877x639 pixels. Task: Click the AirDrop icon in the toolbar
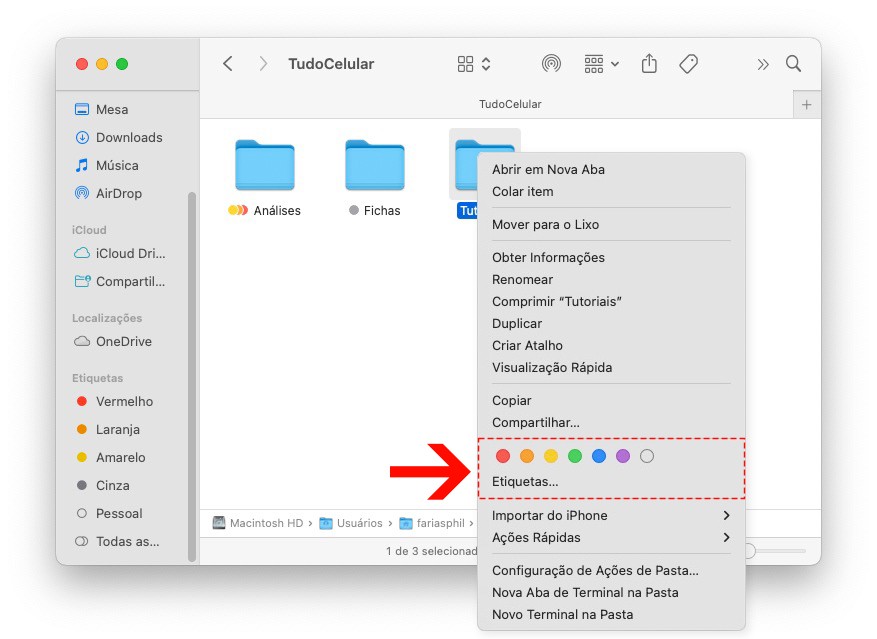click(x=551, y=64)
